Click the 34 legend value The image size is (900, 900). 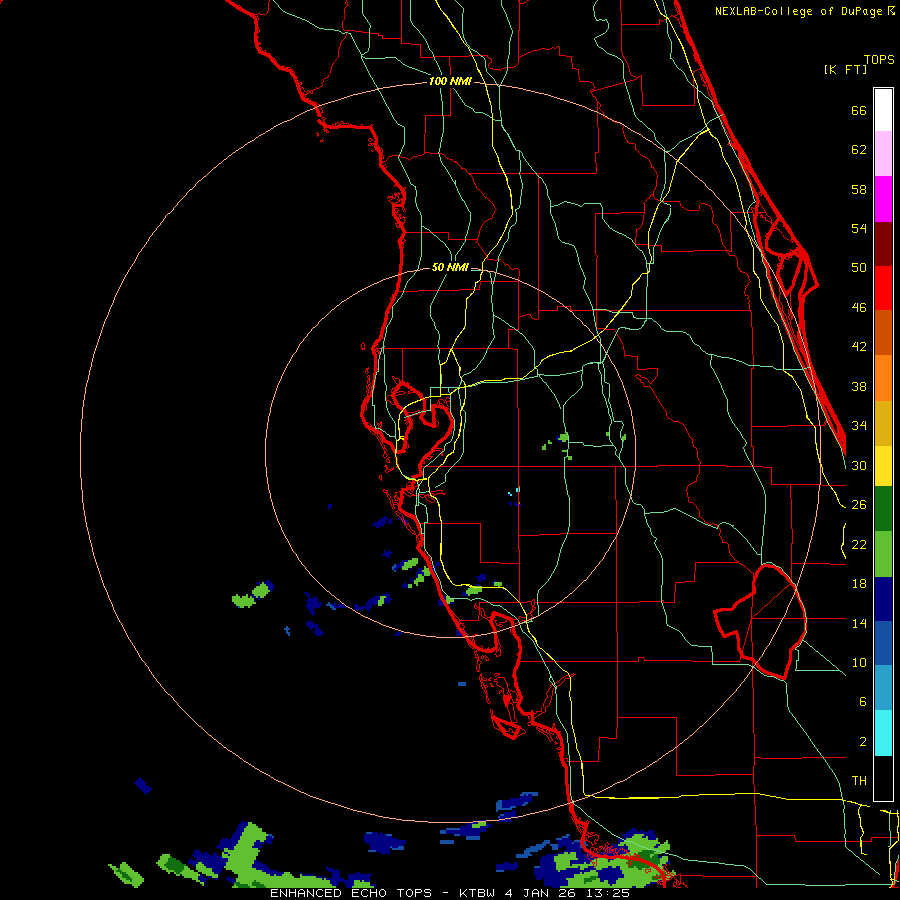859,426
